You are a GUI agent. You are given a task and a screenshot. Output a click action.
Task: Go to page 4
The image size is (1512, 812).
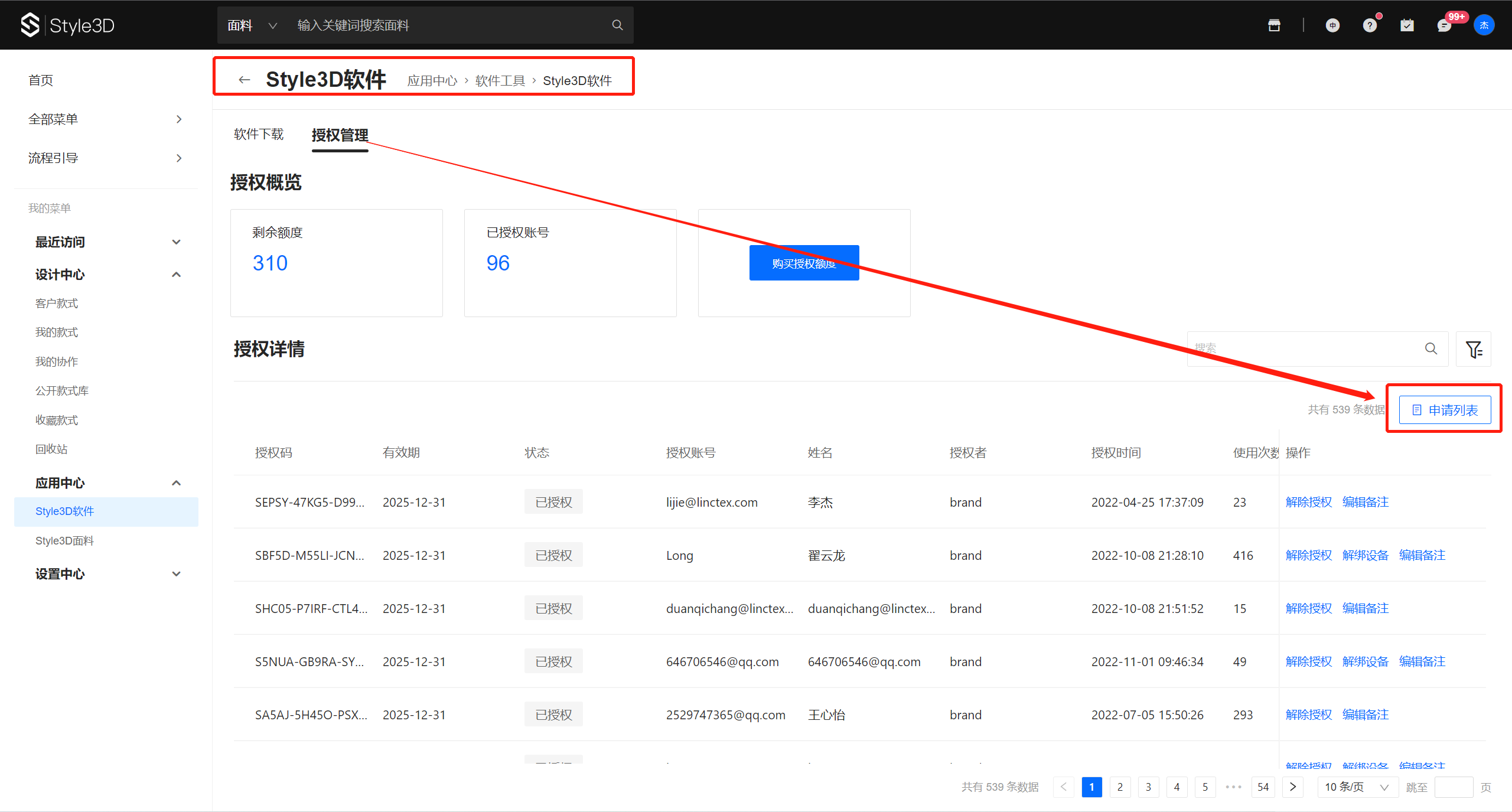tap(1177, 787)
